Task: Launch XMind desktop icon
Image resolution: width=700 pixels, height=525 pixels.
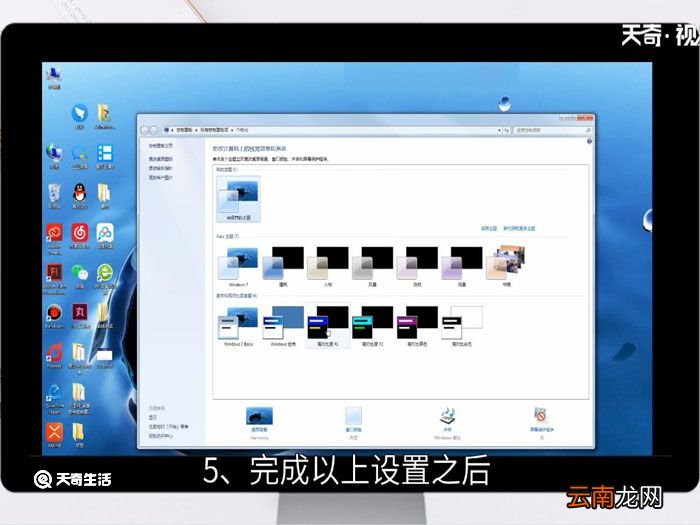Action: click(54, 435)
